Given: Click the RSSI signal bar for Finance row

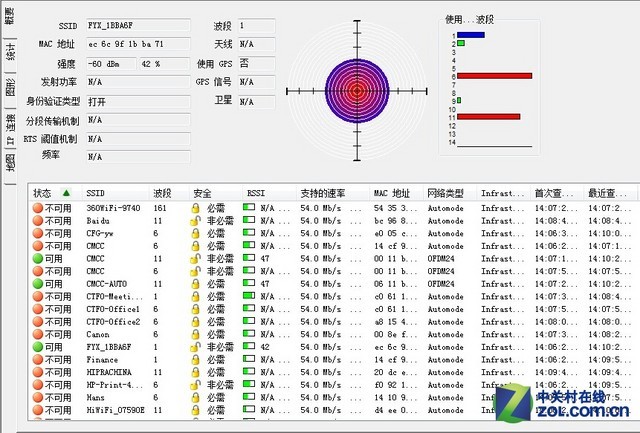Looking at the screenshot, I should click(249, 359).
